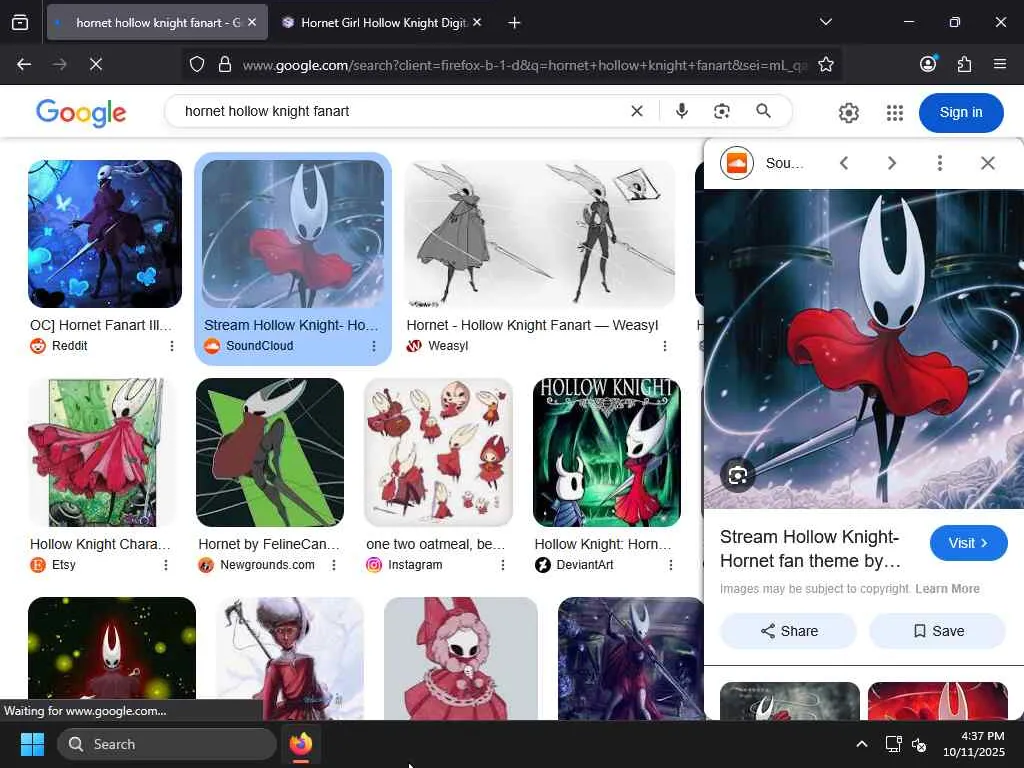Select the SoundCloud Hornet image result

coord(293,234)
